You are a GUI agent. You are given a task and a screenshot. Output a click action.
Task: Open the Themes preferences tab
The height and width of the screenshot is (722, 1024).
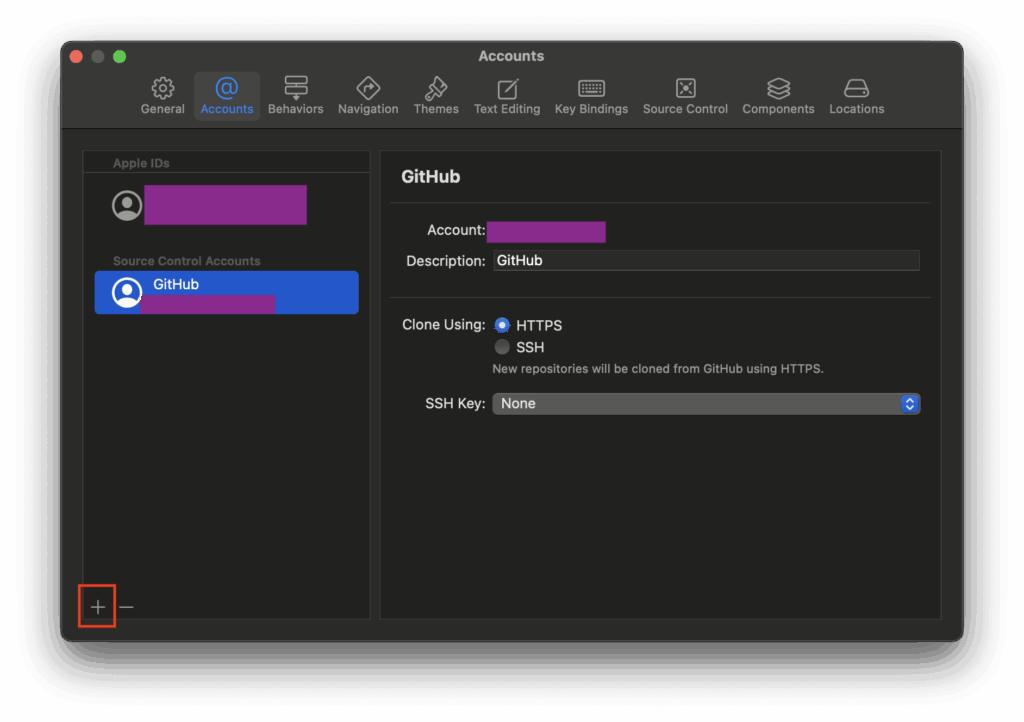[x=436, y=96]
